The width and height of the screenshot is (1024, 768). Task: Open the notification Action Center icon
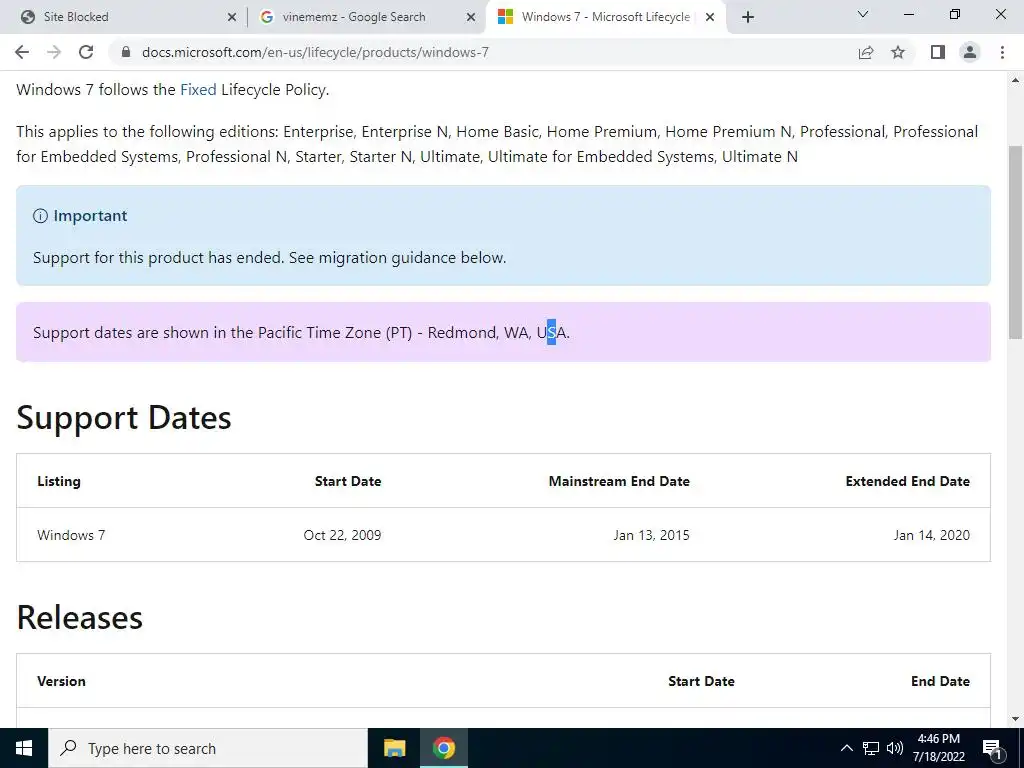tap(992, 749)
